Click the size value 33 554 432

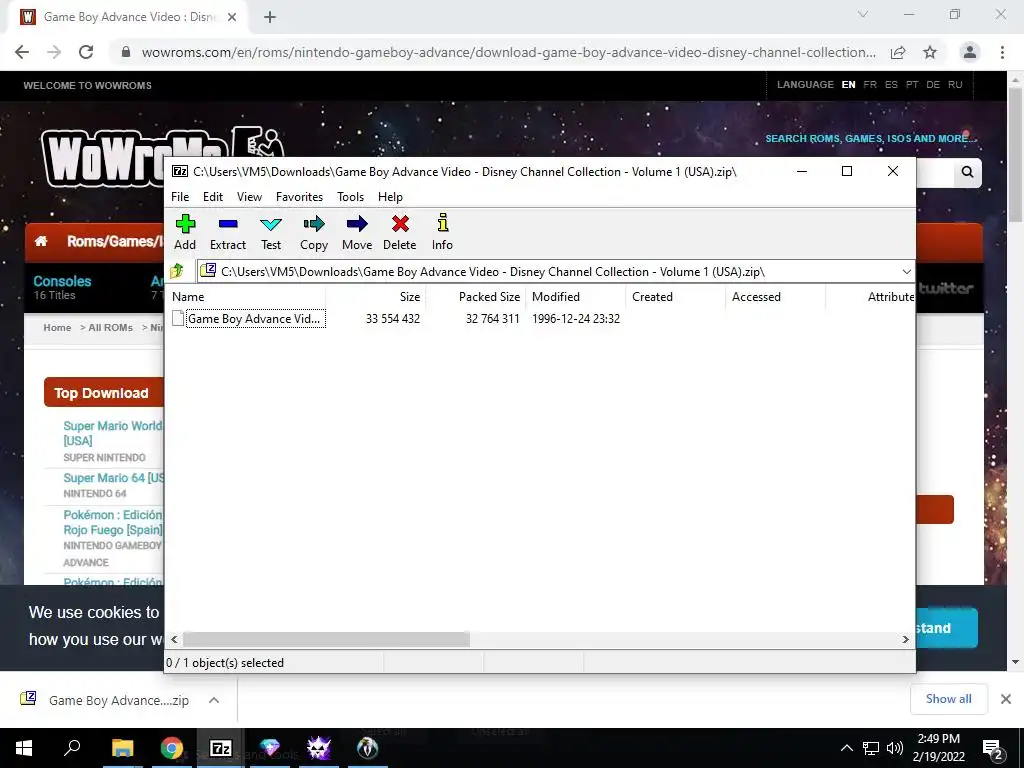[x=392, y=319]
